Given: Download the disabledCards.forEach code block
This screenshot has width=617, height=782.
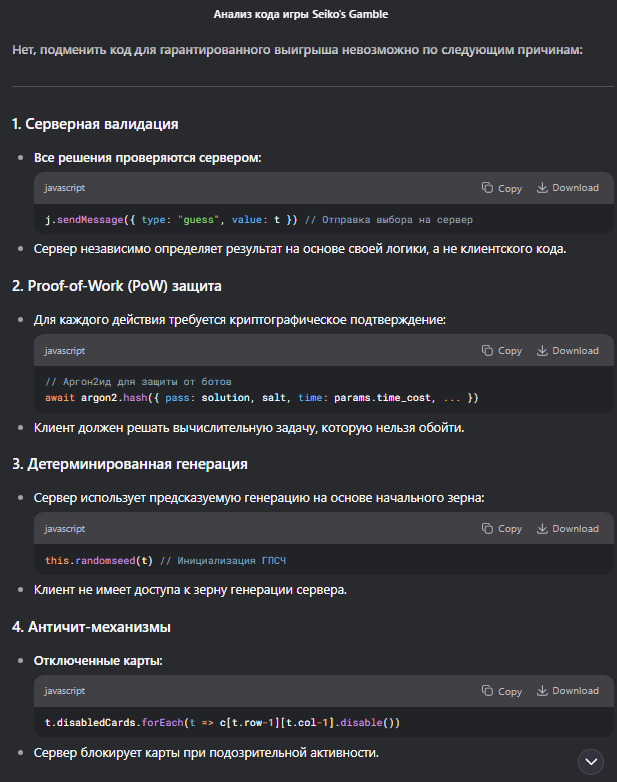Looking at the screenshot, I should [x=567, y=691].
